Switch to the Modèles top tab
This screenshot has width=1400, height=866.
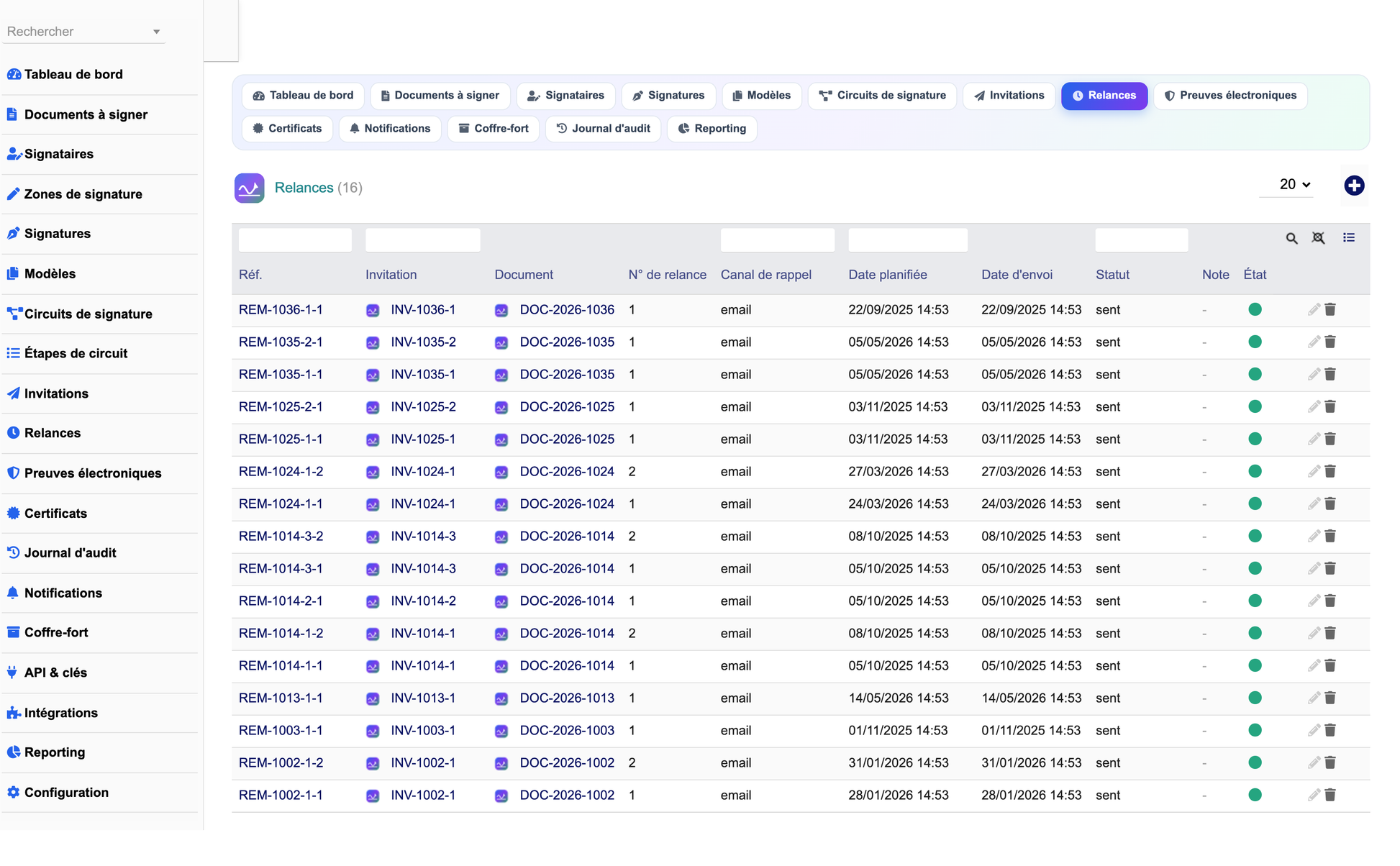click(x=762, y=96)
